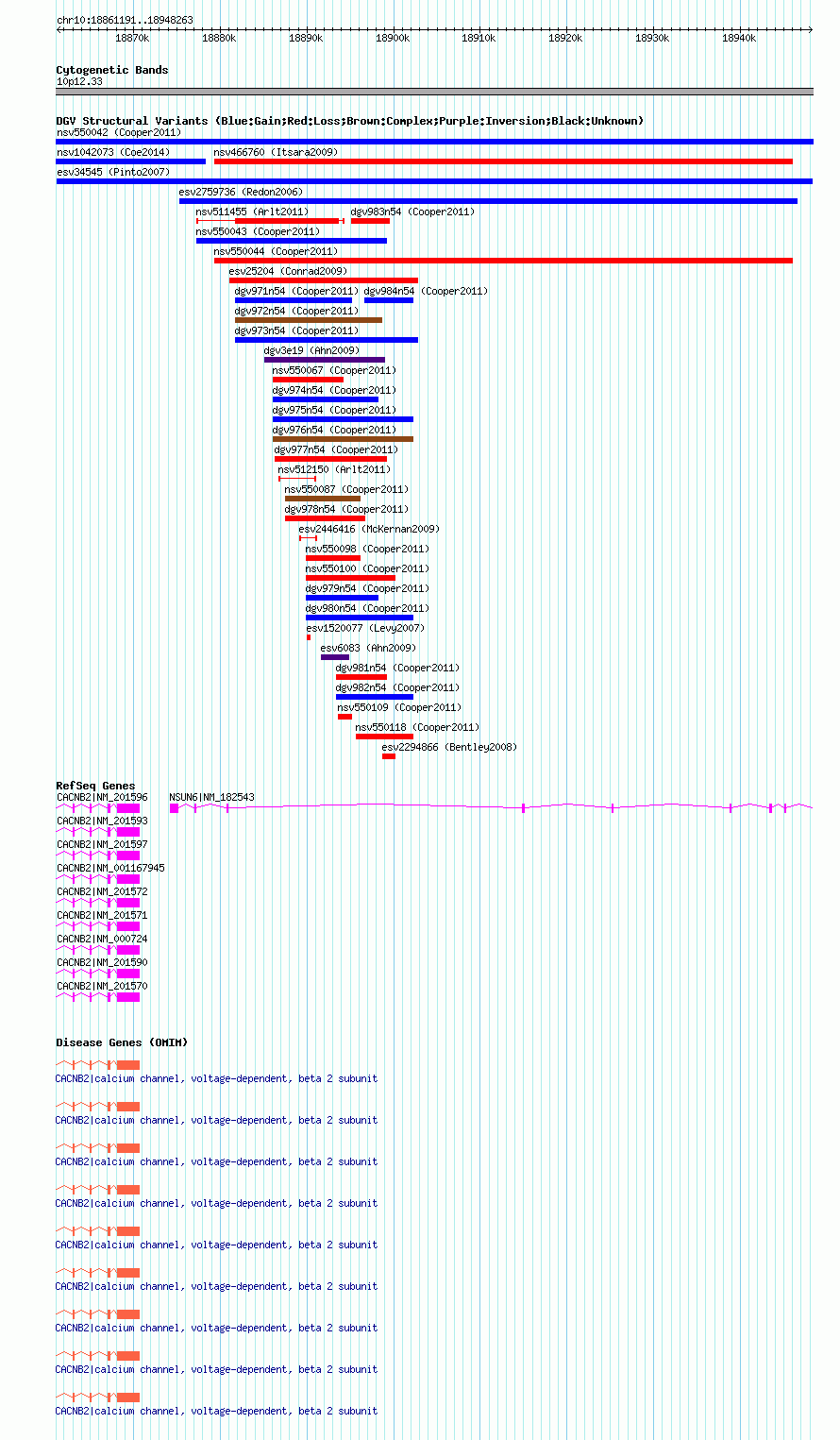840x1440 pixels.
Task: Click the Disease Genes (OMIM) track title
Action: (122, 1042)
